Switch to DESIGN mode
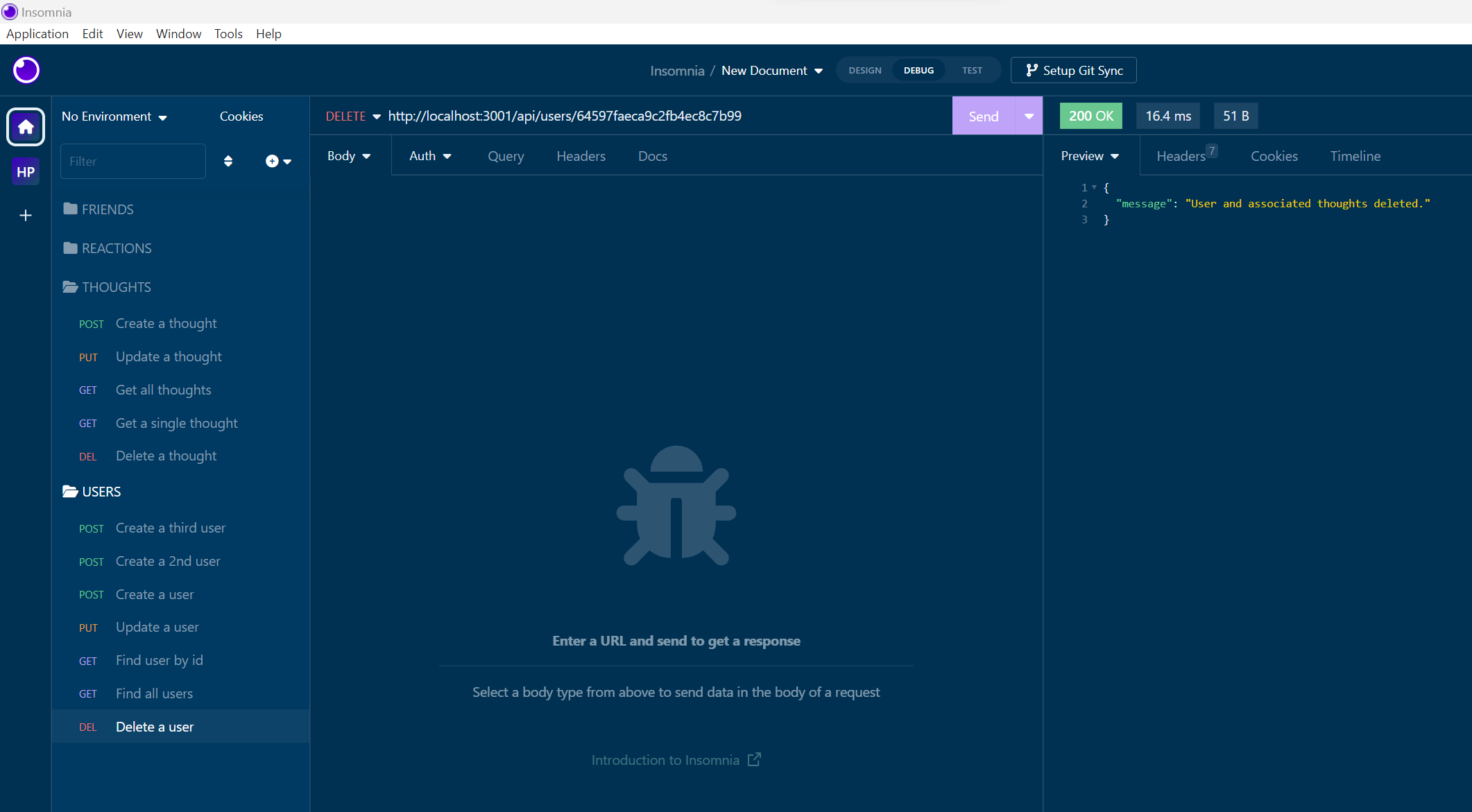This screenshot has width=1472, height=812. coord(864,70)
